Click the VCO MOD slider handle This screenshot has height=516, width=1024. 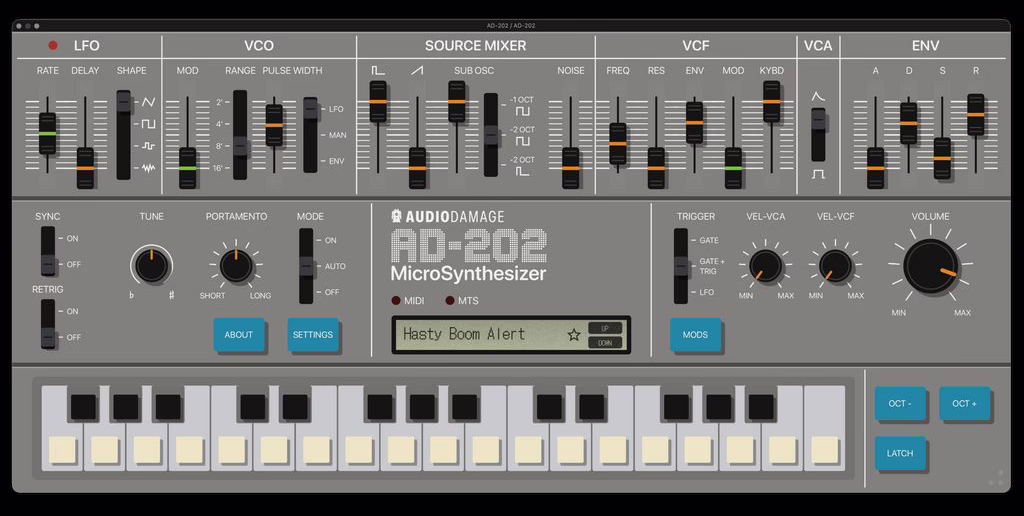(187, 168)
